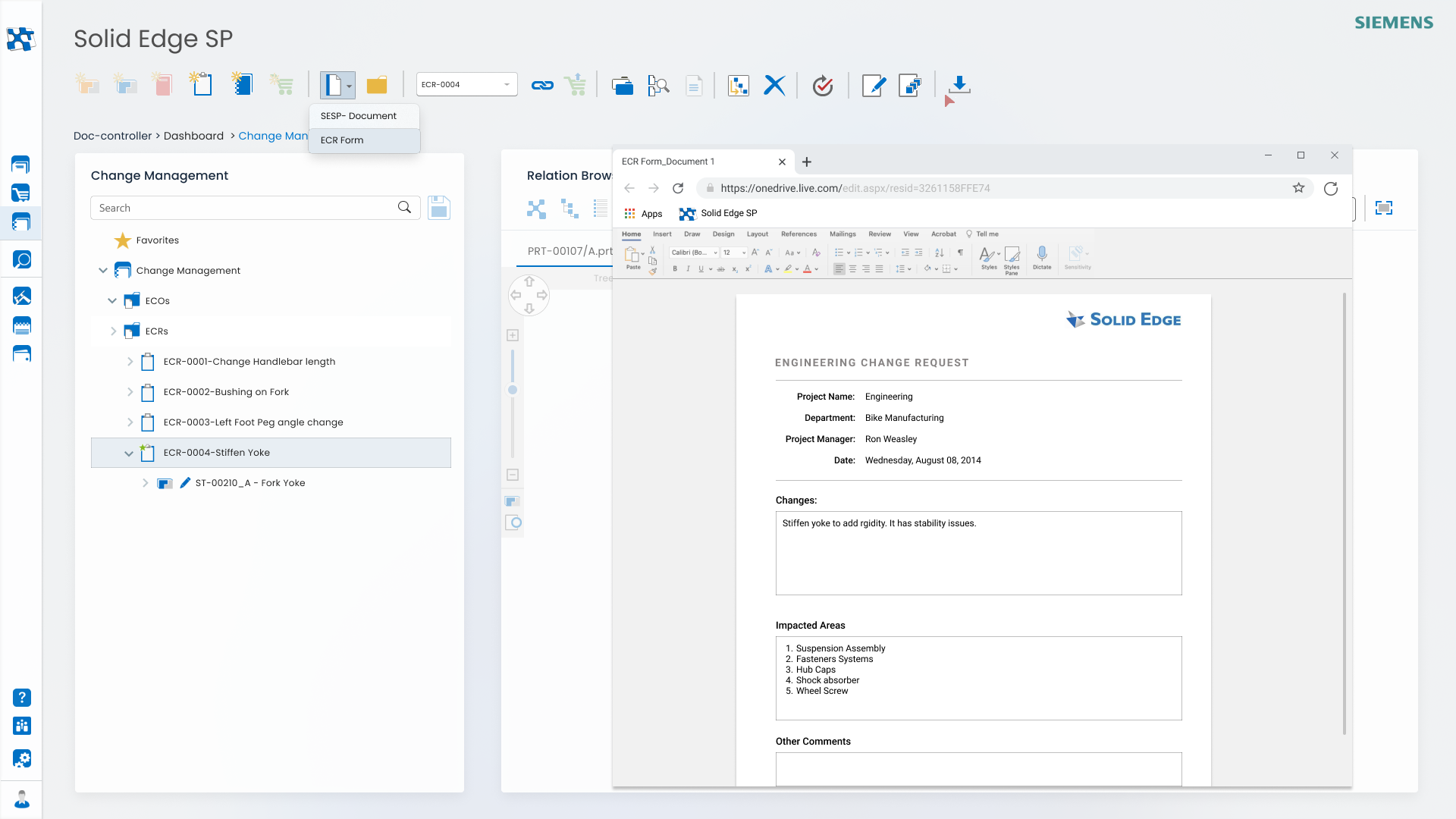Open the Insert ribbon tab
The height and width of the screenshot is (819, 1456).
click(662, 234)
